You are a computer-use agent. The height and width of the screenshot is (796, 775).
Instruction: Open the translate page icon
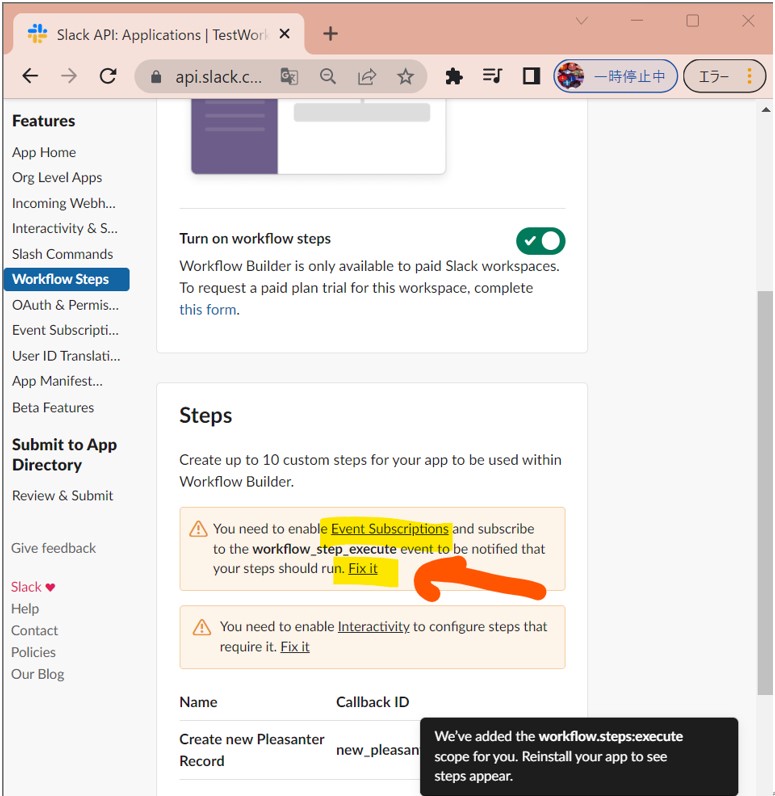tap(289, 77)
